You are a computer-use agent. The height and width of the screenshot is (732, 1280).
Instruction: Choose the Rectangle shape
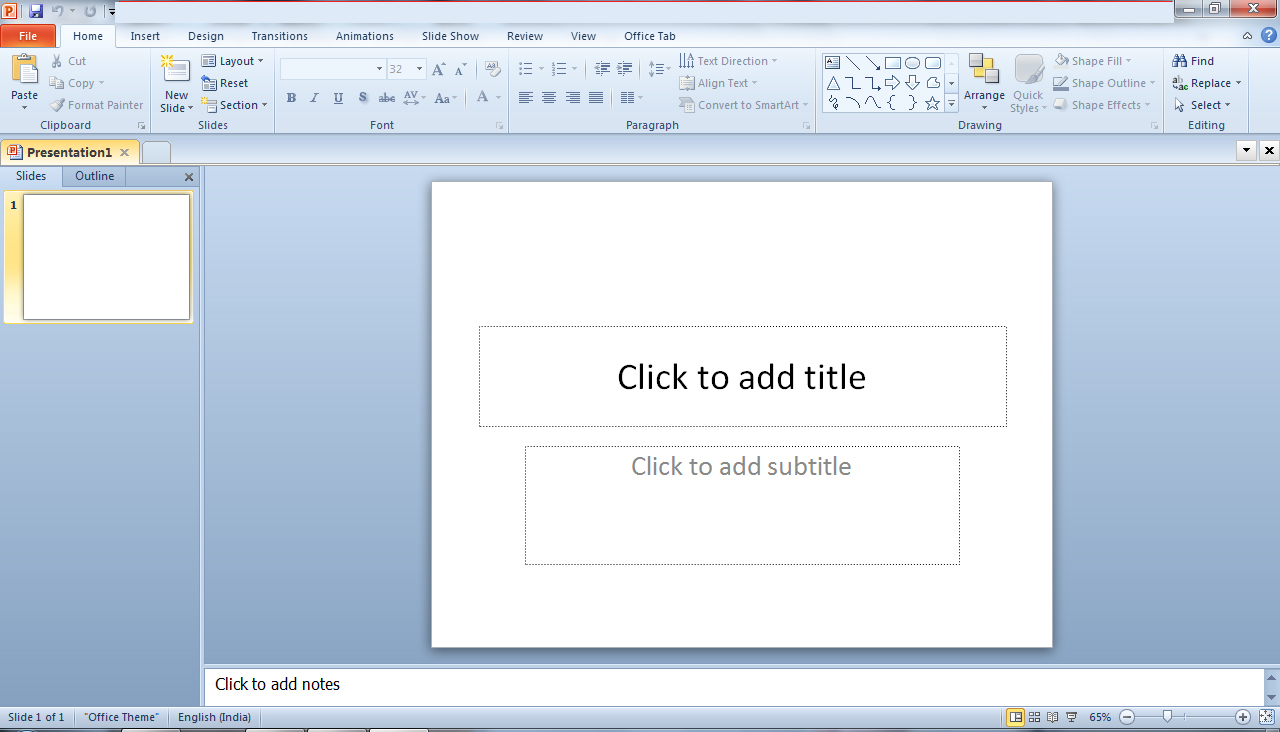pos(893,63)
